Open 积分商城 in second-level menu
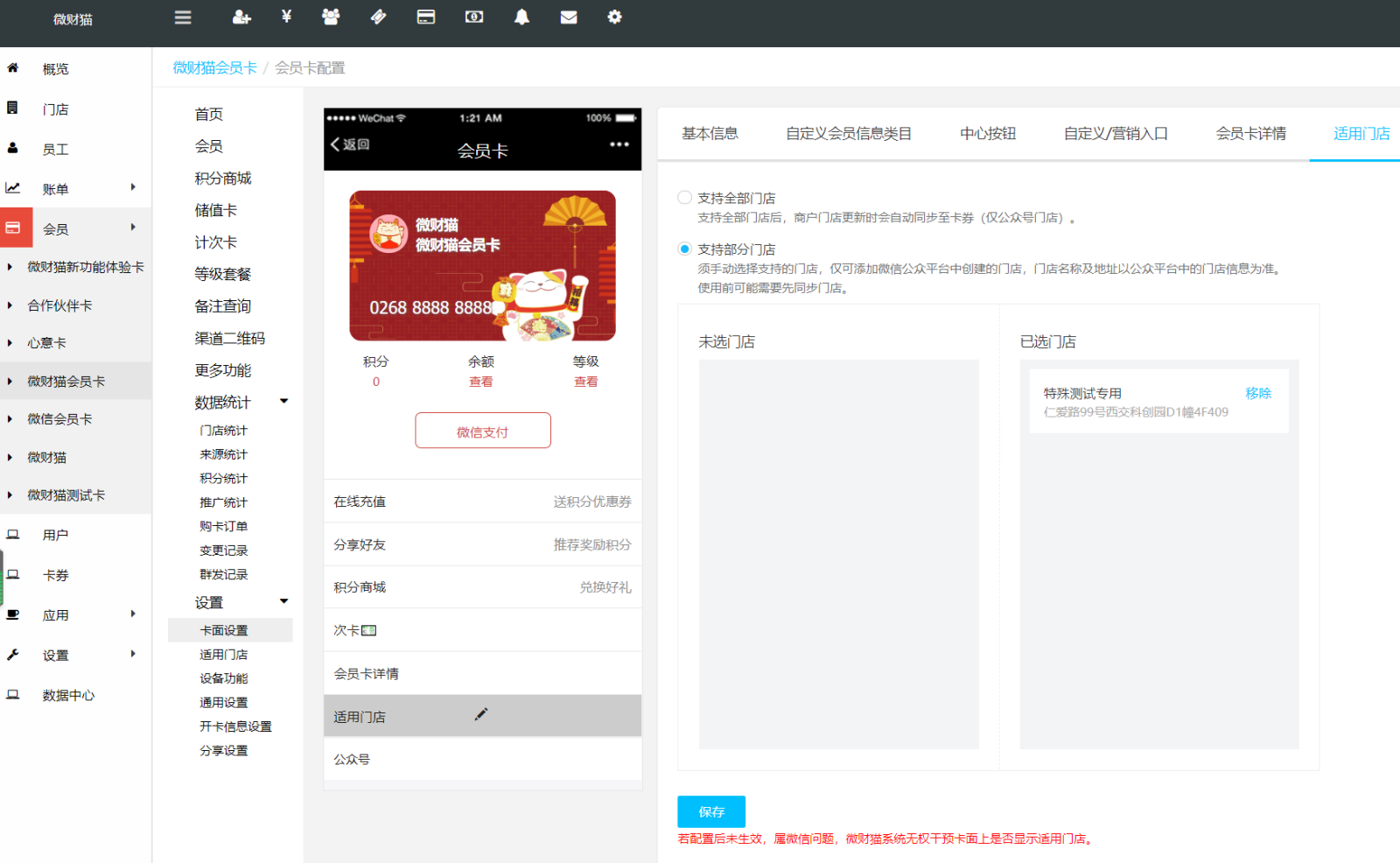 pos(223,178)
